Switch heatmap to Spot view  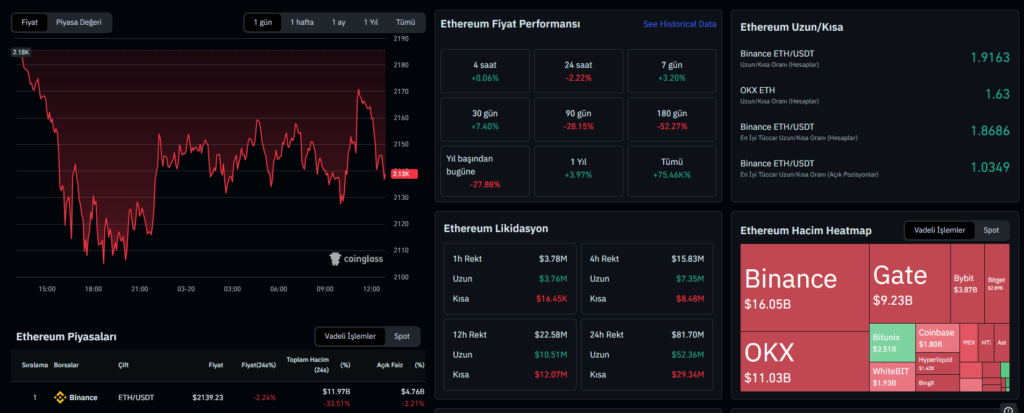990,230
